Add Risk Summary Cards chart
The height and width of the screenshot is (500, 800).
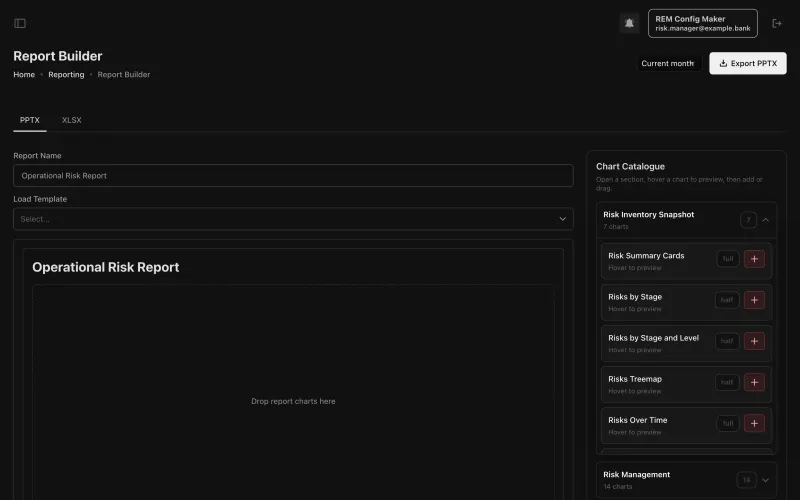tap(754, 259)
